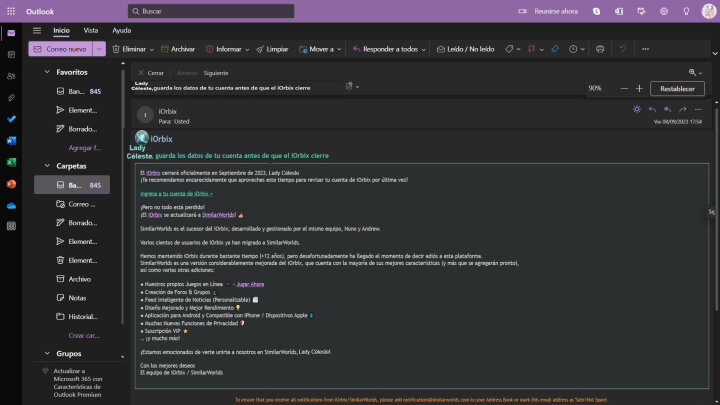Open the Ayuda tab
This screenshot has height=405, width=720.
122,30
